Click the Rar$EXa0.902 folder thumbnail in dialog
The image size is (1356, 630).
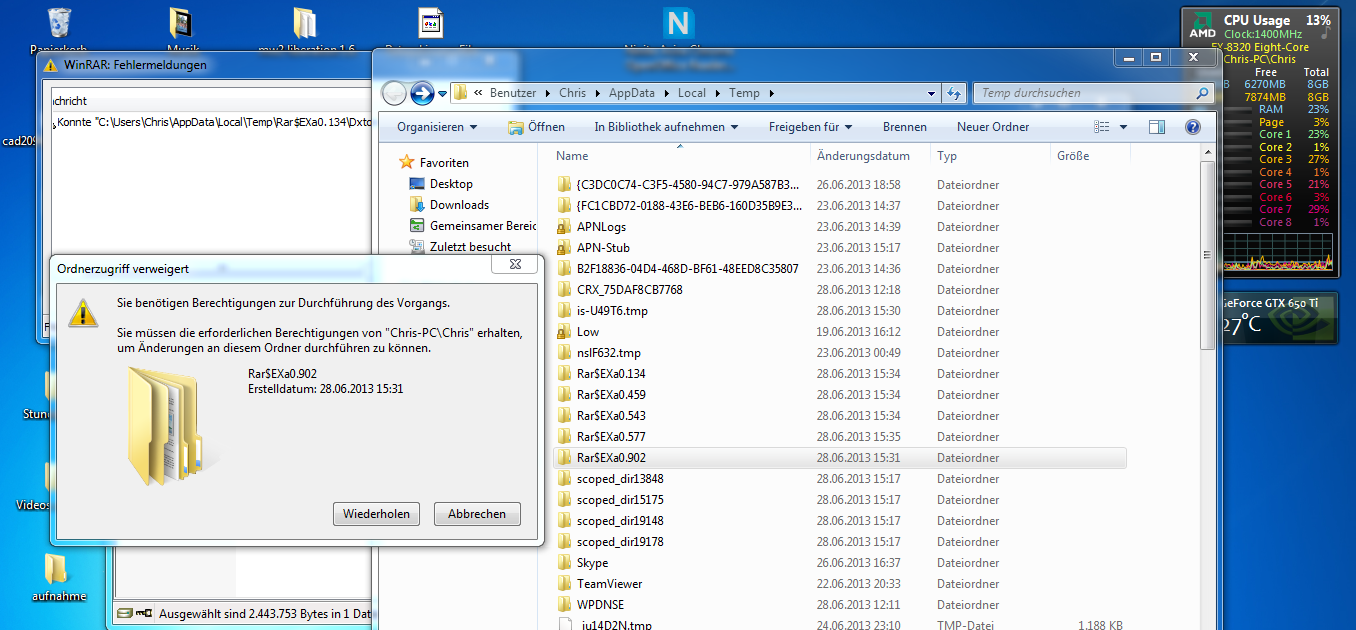click(x=165, y=425)
